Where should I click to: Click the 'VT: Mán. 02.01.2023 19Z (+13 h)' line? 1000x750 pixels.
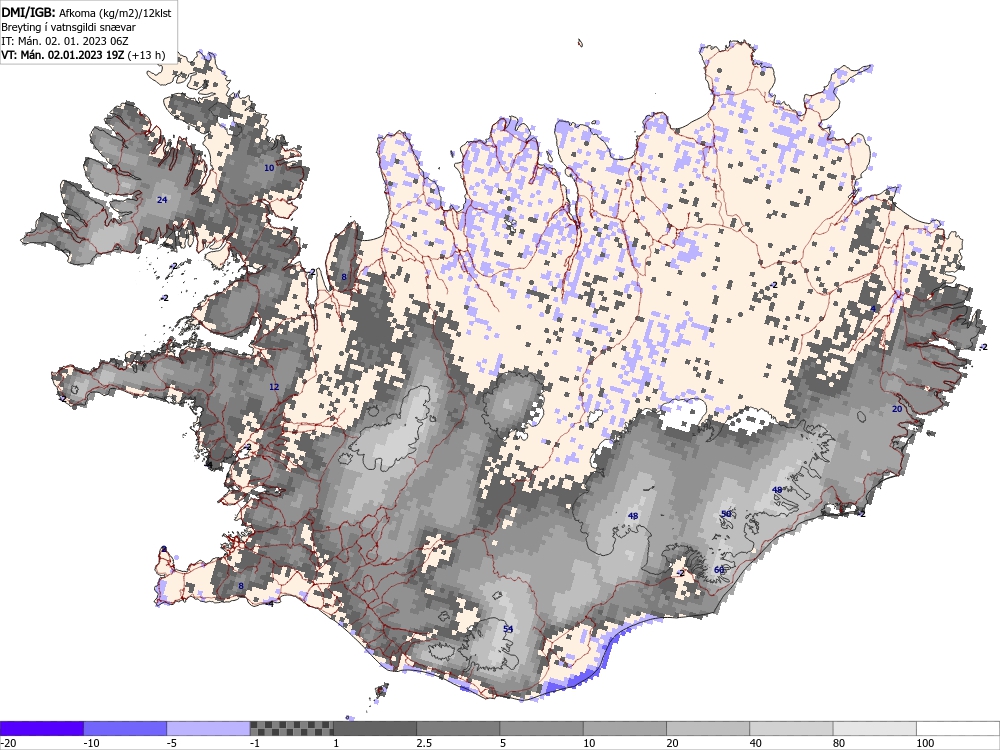pyautogui.click(x=83, y=55)
